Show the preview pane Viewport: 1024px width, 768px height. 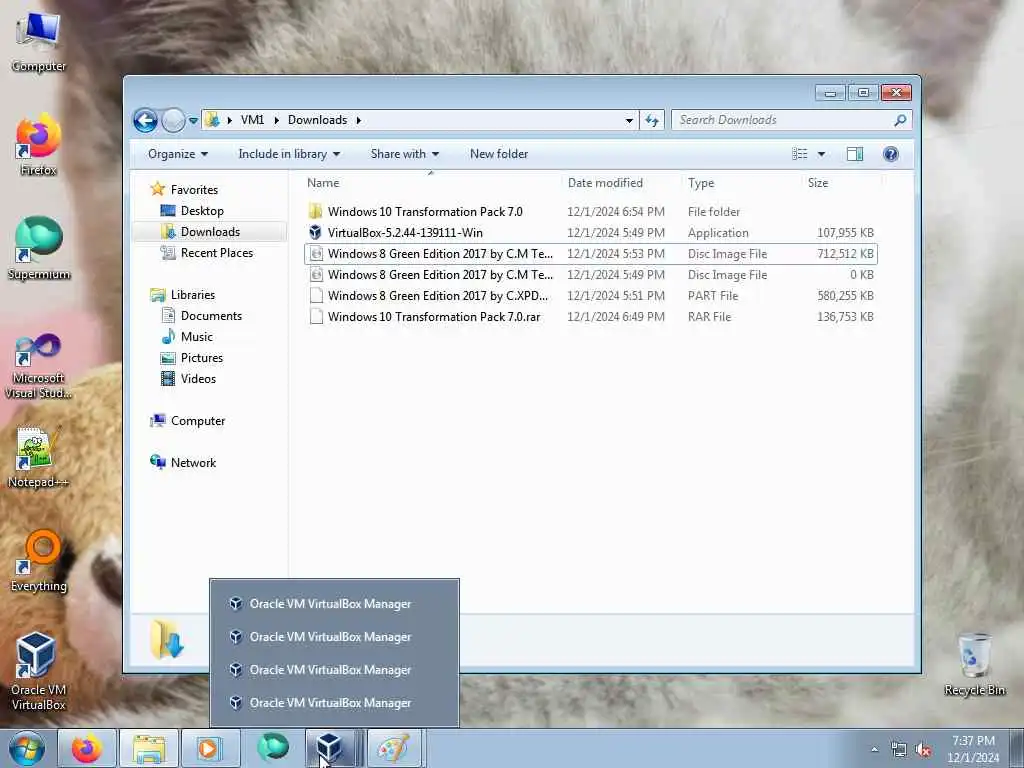pyautogui.click(x=855, y=154)
